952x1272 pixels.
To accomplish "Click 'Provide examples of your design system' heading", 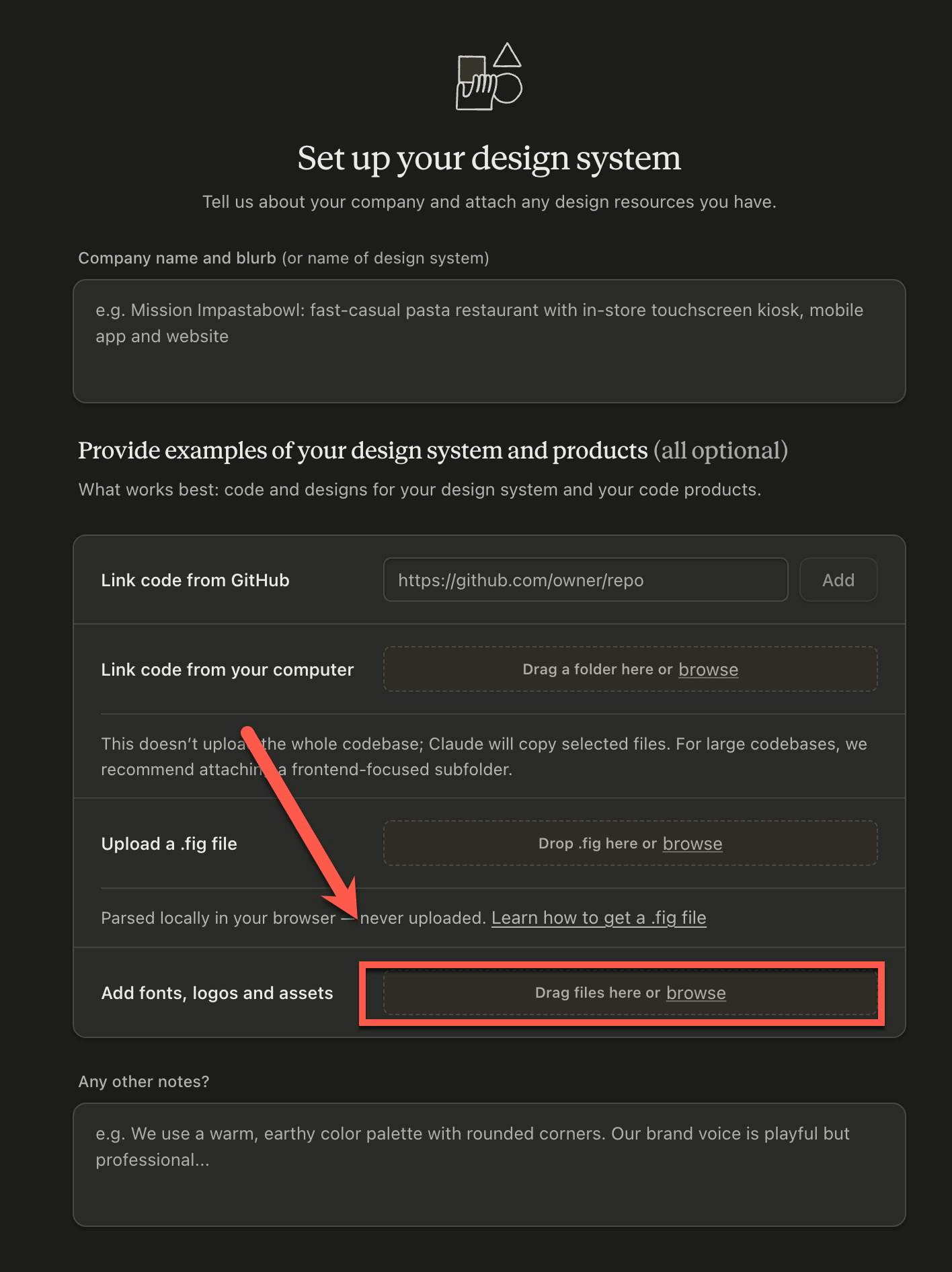I will 363,450.
